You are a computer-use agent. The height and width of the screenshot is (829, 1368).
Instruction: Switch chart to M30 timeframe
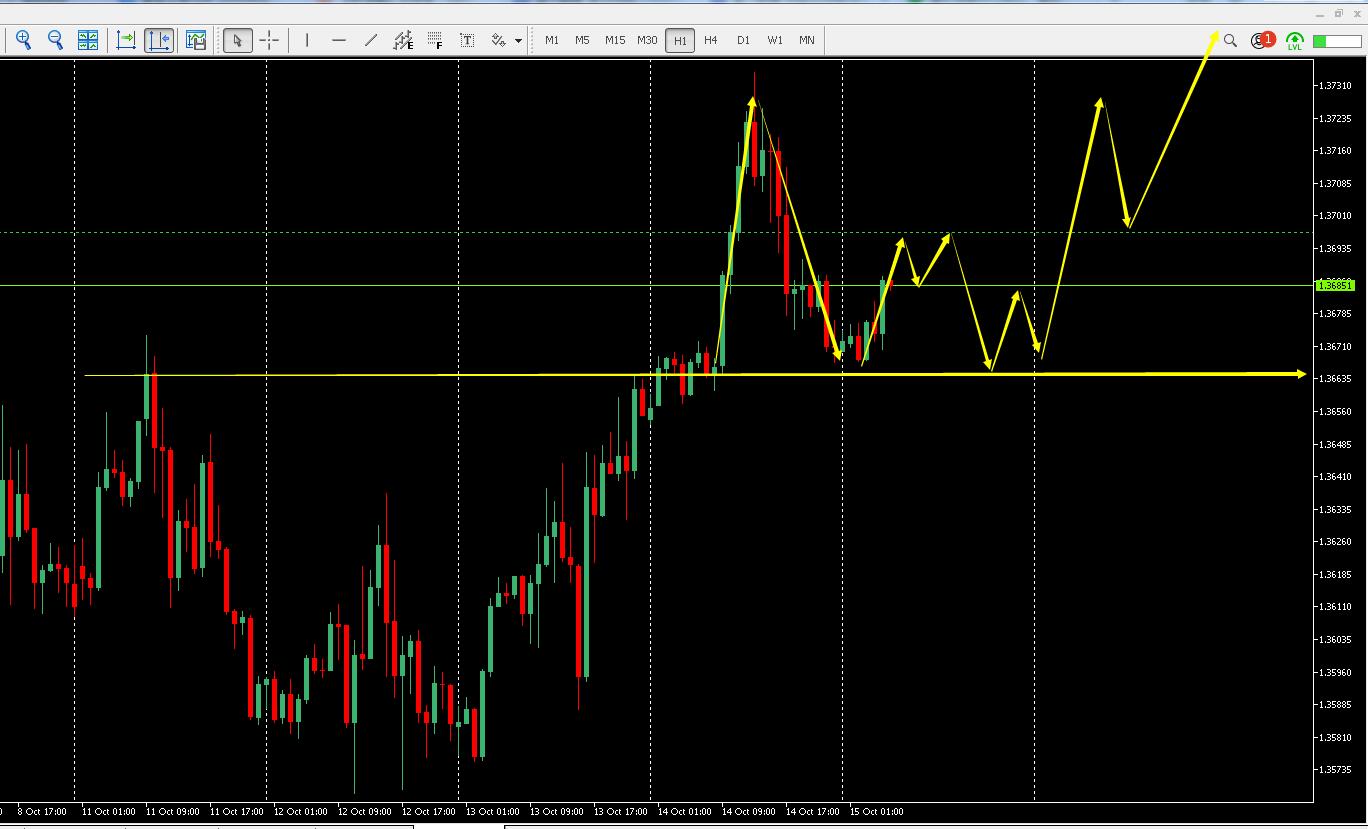click(647, 40)
